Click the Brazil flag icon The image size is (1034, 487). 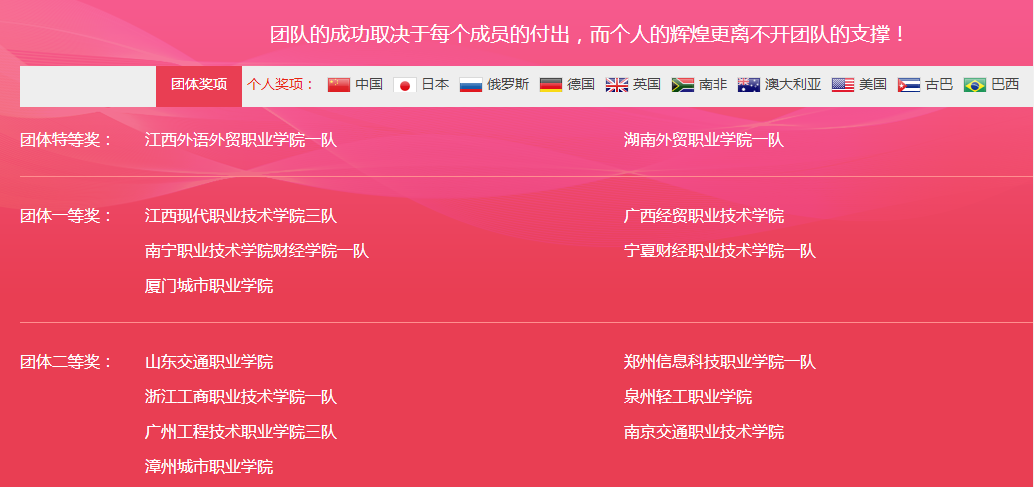click(x=975, y=85)
